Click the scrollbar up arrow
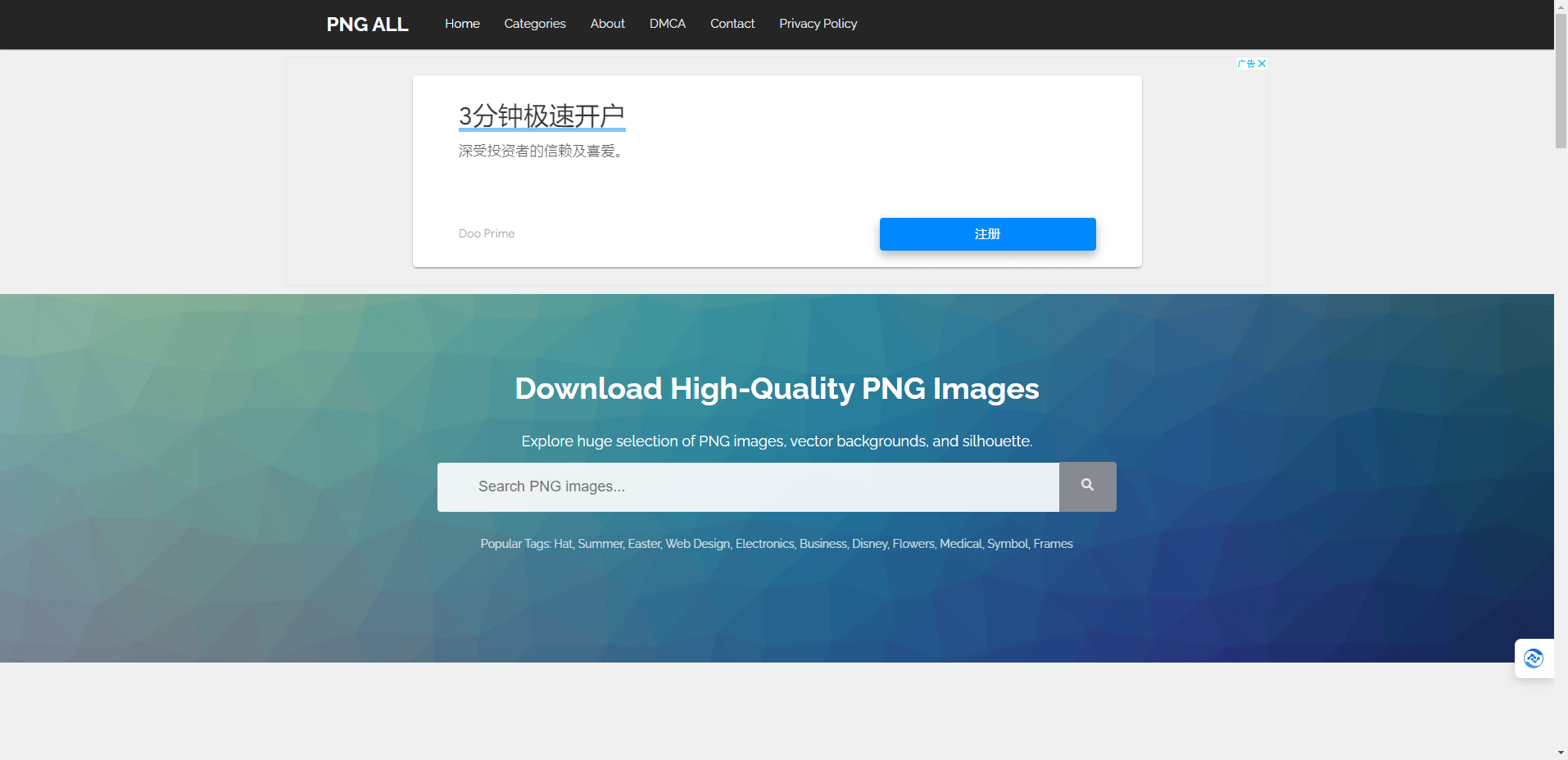The height and width of the screenshot is (760, 1568). coord(1560,7)
